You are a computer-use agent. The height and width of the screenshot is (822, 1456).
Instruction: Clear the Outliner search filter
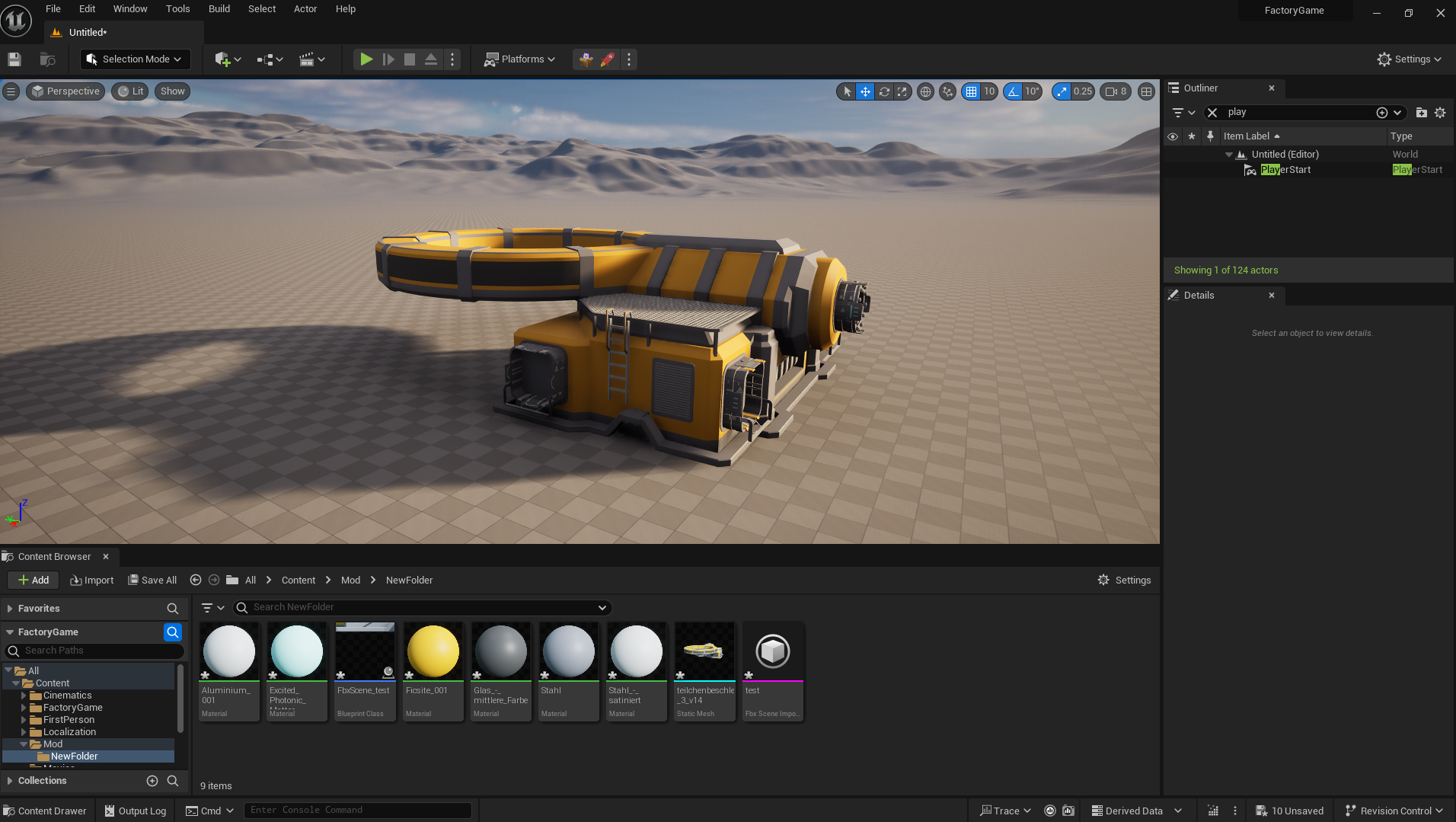pyautogui.click(x=1212, y=113)
